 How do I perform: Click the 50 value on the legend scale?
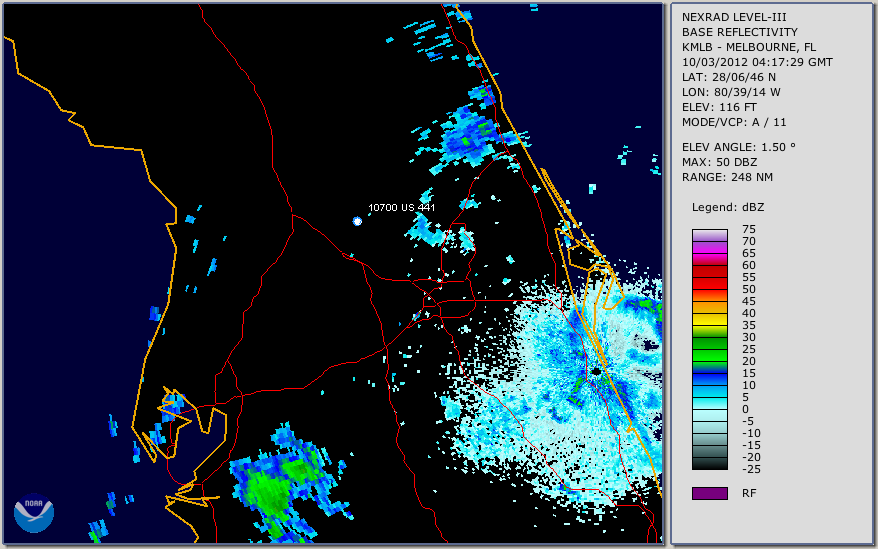click(749, 289)
